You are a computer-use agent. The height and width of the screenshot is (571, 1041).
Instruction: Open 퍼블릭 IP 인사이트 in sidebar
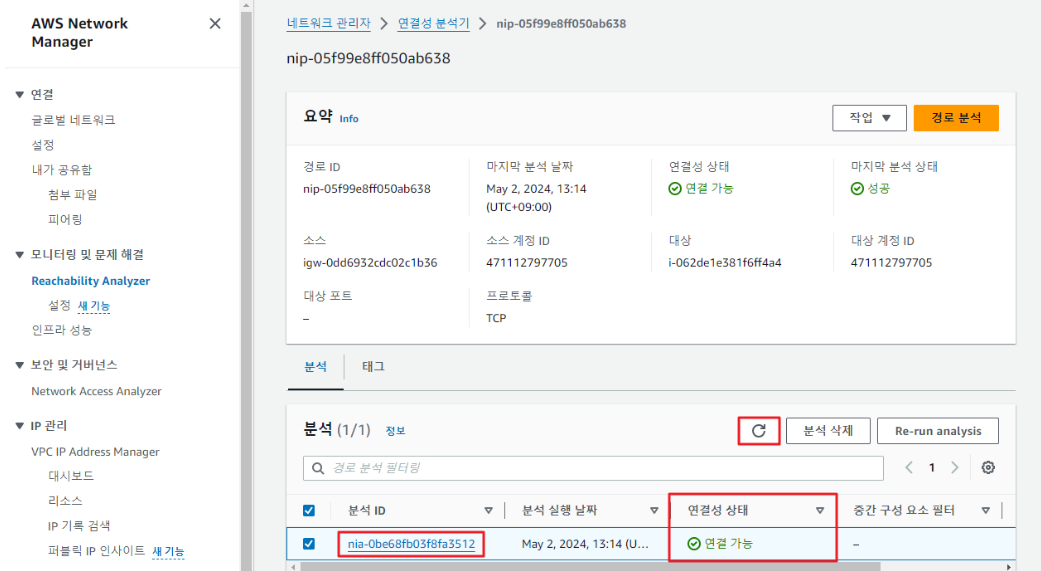click(x=96, y=550)
